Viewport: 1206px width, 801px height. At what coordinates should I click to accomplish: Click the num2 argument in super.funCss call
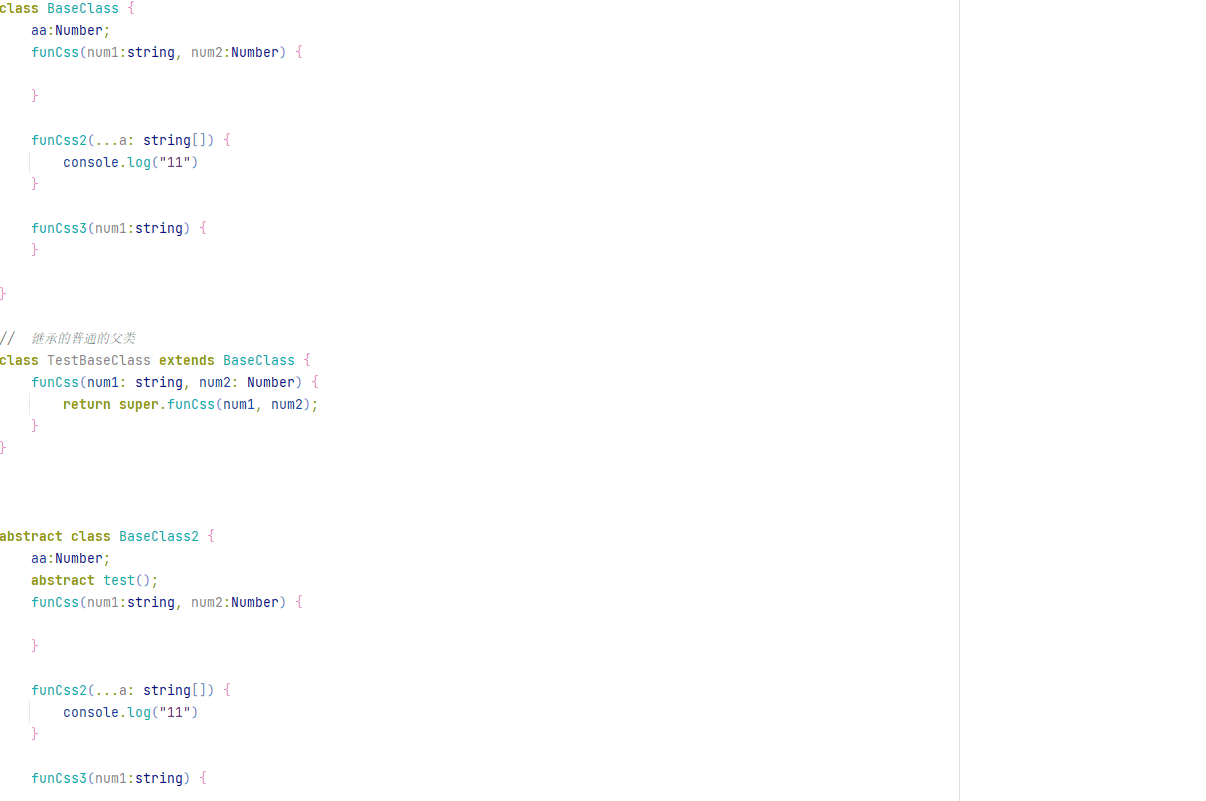pyautogui.click(x=286, y=404)
